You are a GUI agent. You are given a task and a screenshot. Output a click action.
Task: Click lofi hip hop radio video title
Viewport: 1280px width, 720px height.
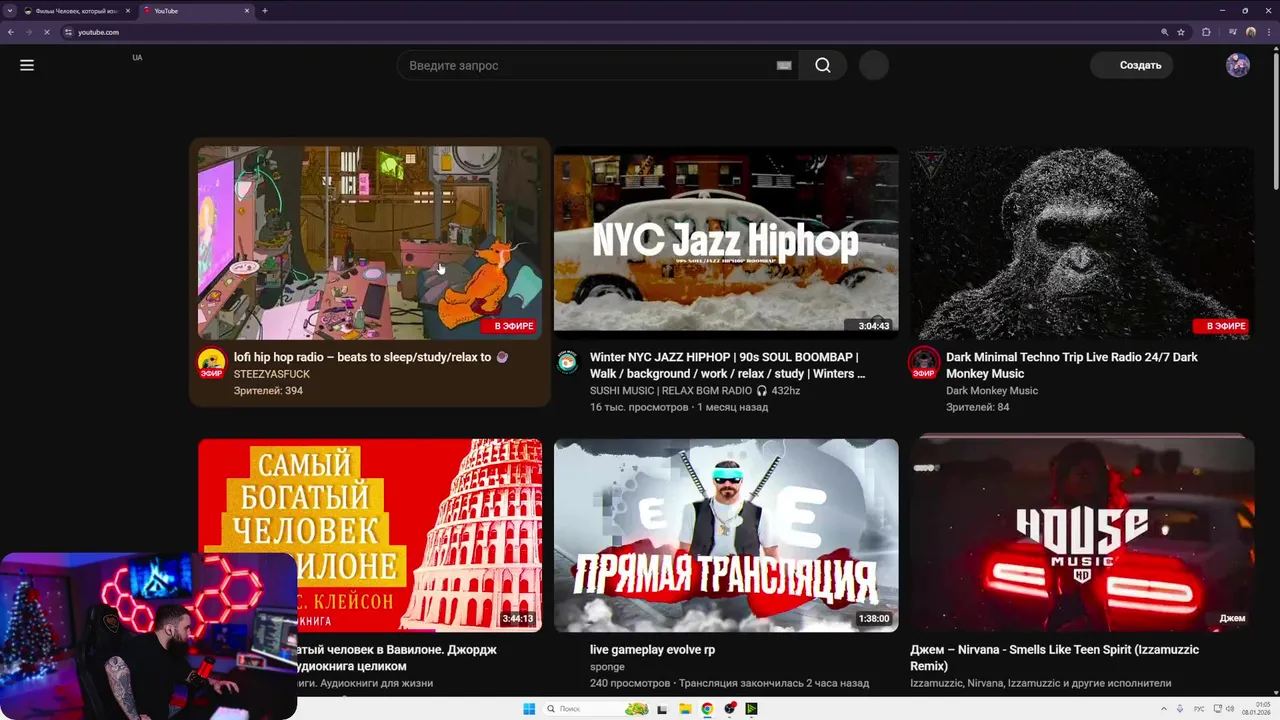coord(371,357)
